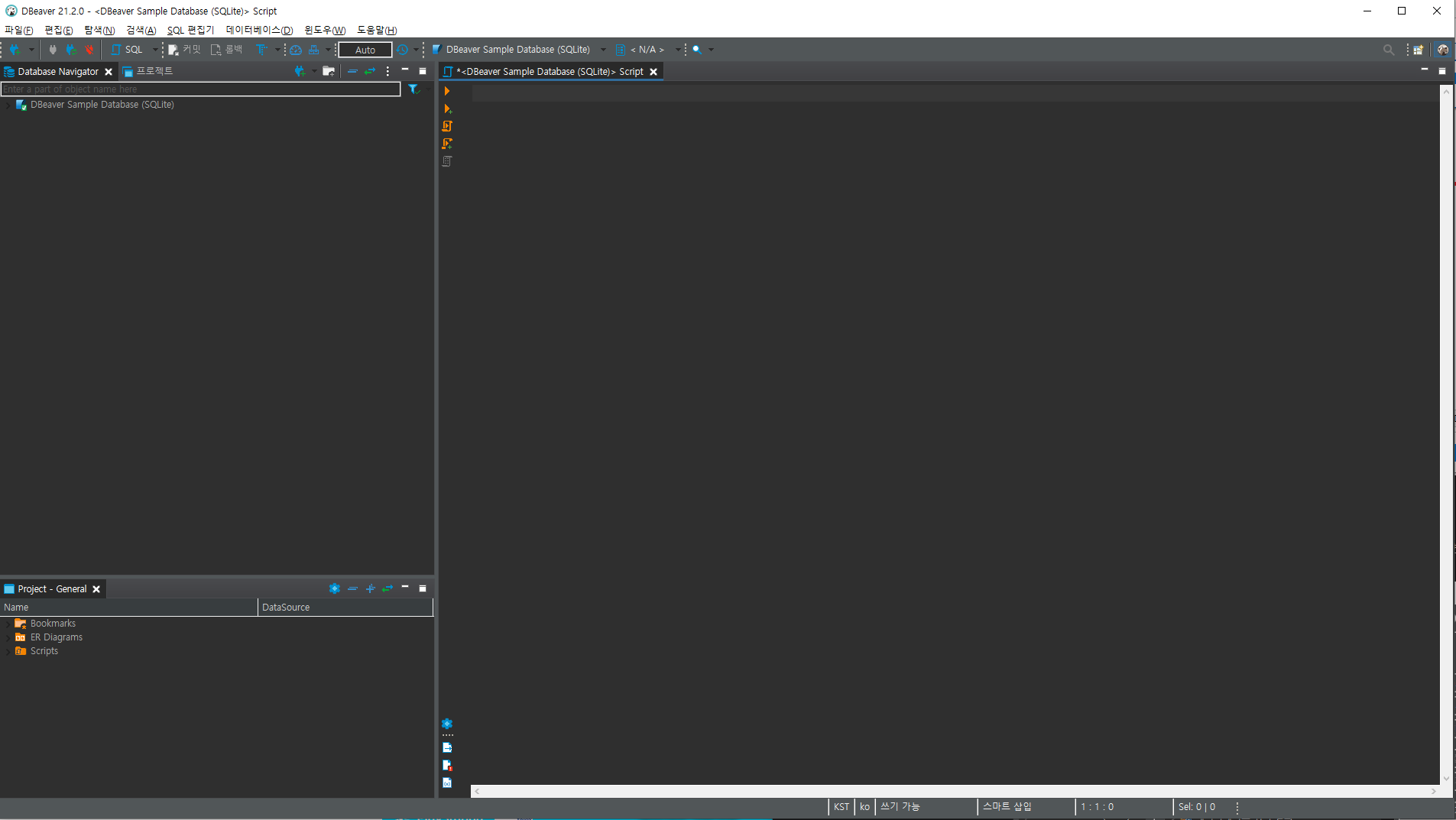Open a new SQL editor with SQL button
The width and height of the screenshot is (1456, 820).
pos(127,50)
